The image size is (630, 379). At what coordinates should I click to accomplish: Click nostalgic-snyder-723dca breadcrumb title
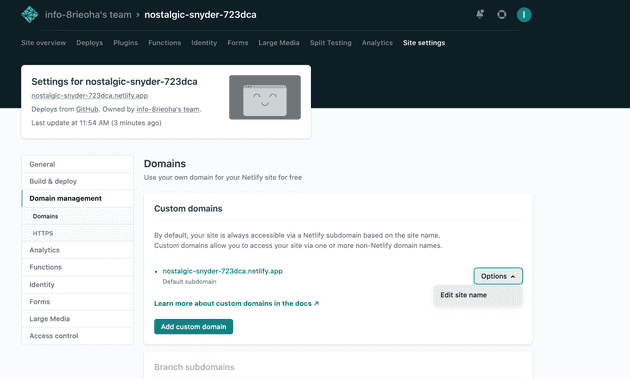tap(200, 14)
